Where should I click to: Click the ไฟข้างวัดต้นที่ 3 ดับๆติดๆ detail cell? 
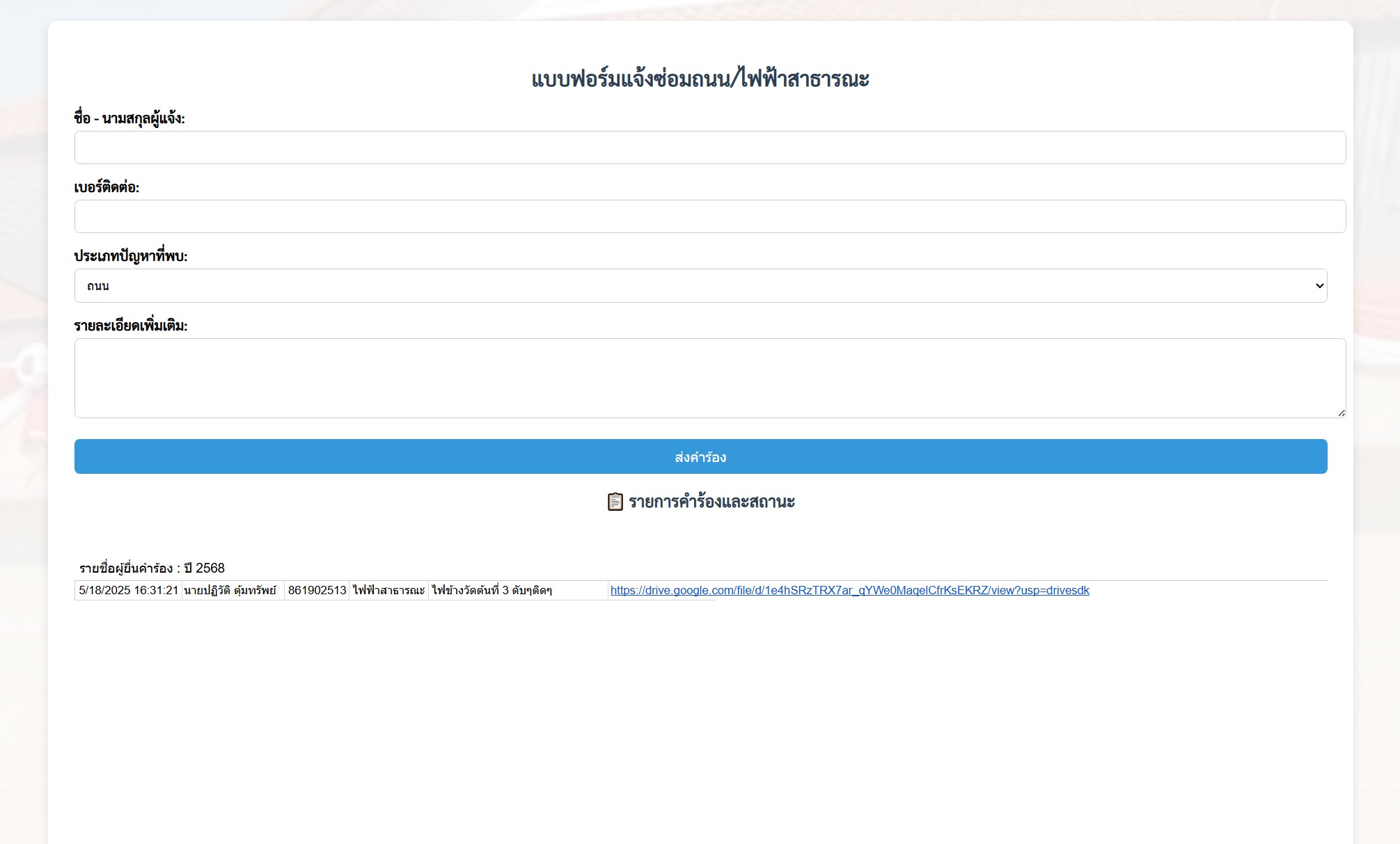[x=491, y=590]
